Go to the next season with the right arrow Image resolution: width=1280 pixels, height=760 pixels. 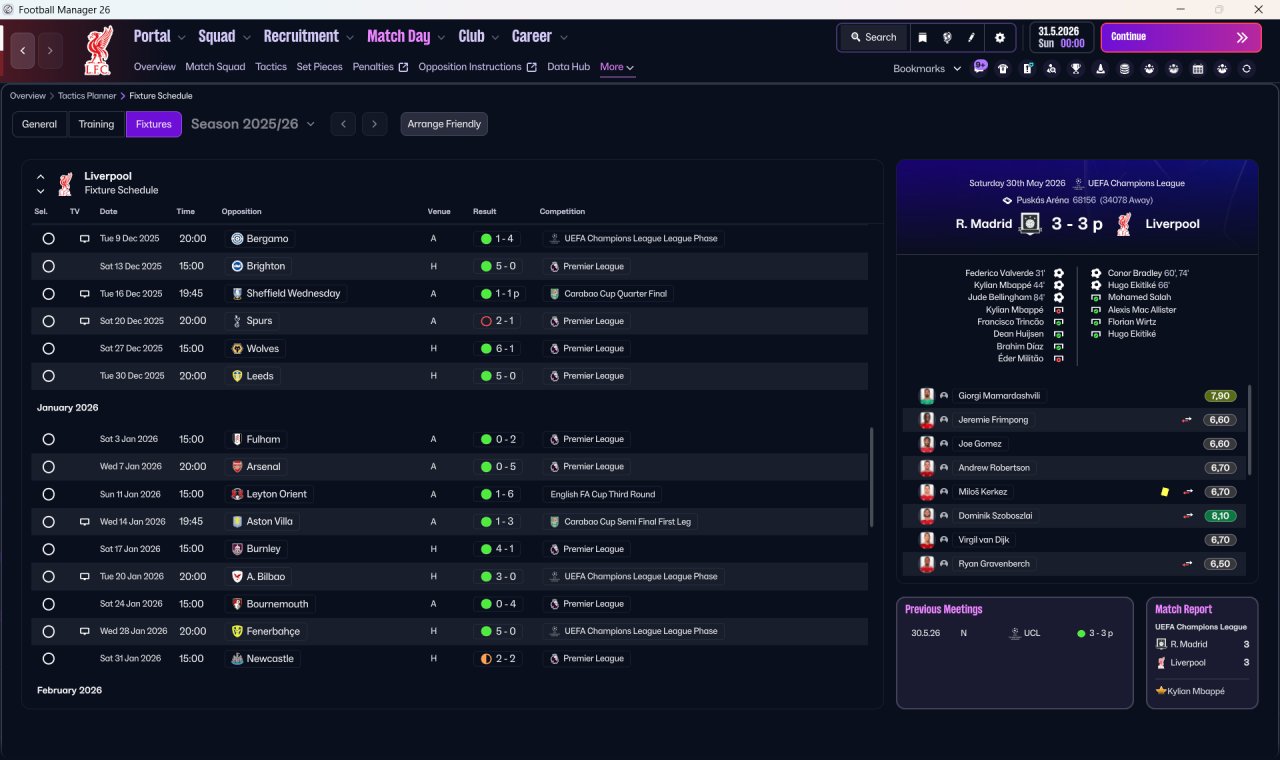click(374, 124)
